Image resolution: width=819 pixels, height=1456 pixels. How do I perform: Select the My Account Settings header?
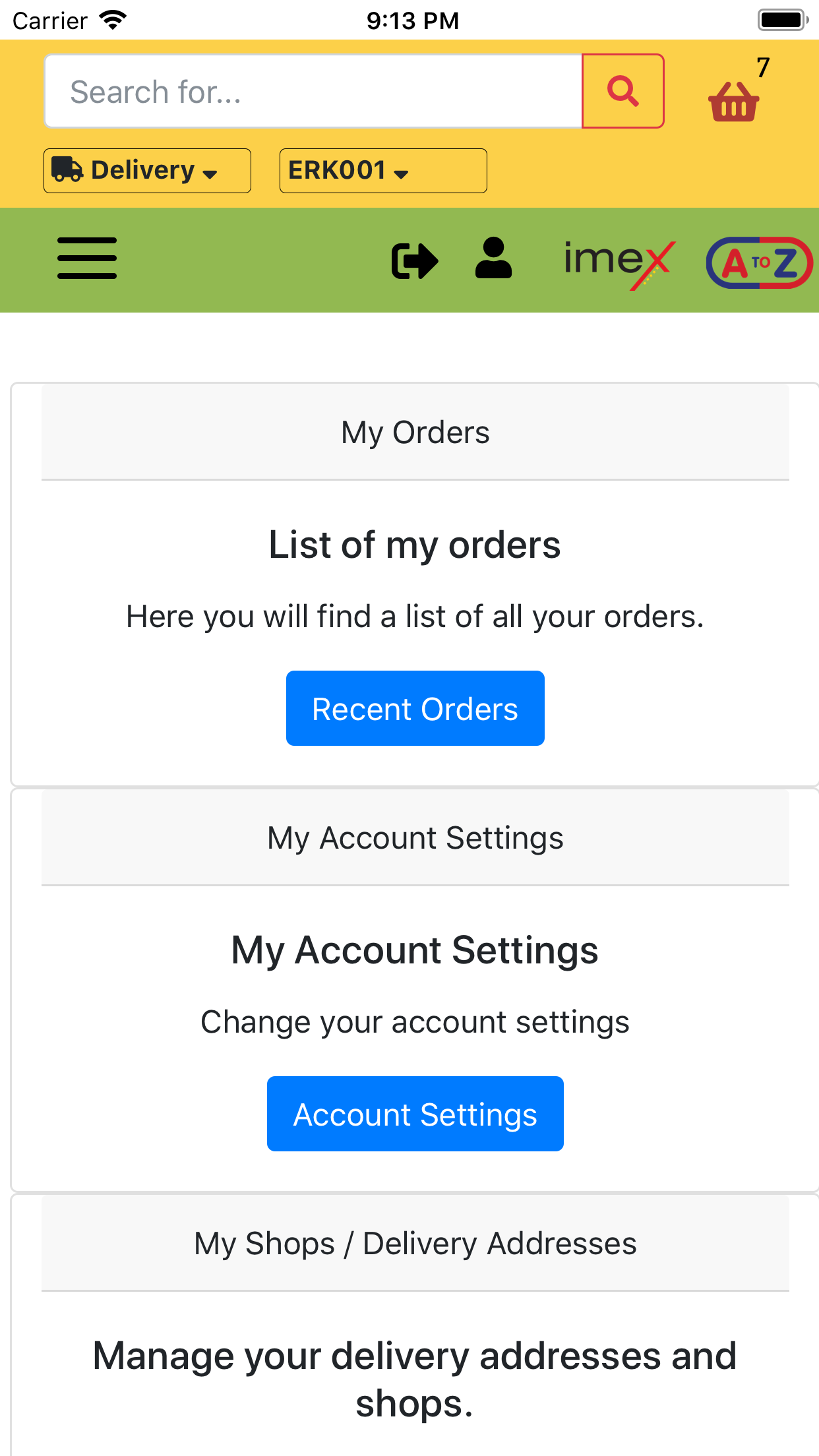[x=415, y=838]
